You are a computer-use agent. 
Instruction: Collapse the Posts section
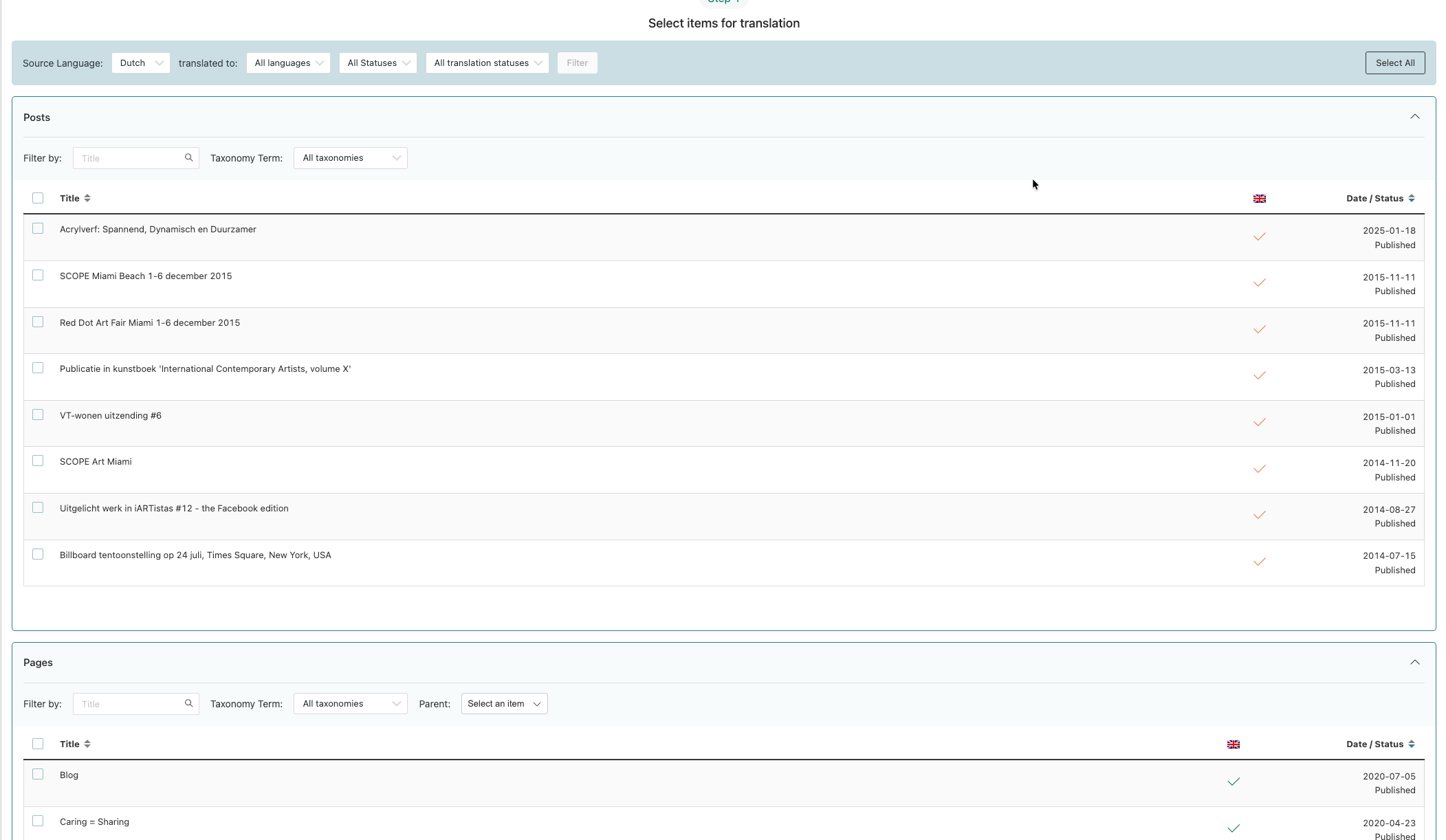(1414, 117)
